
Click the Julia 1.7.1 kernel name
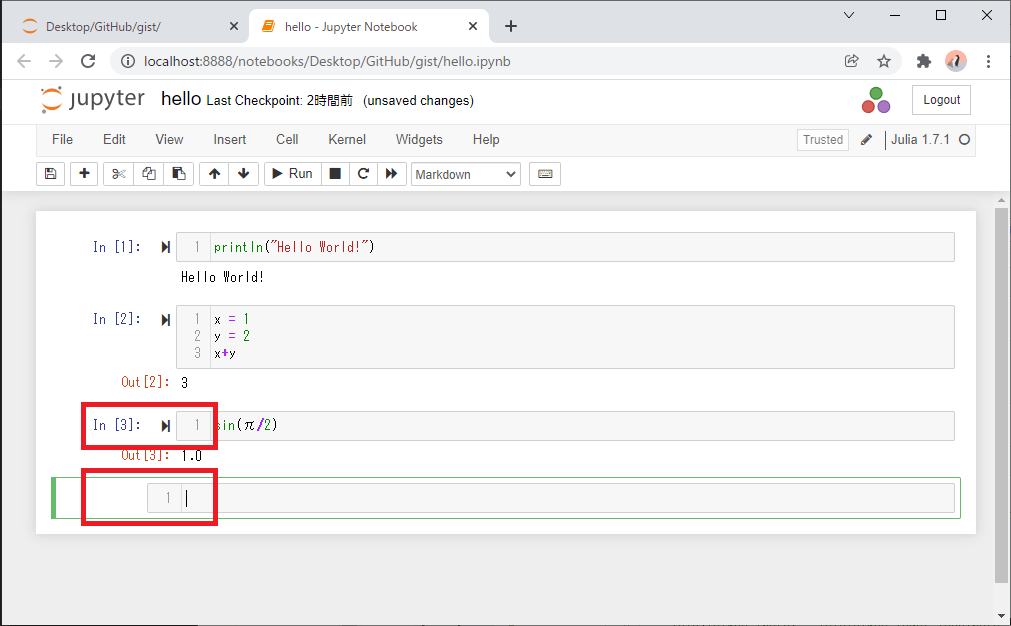pos(920,140)
